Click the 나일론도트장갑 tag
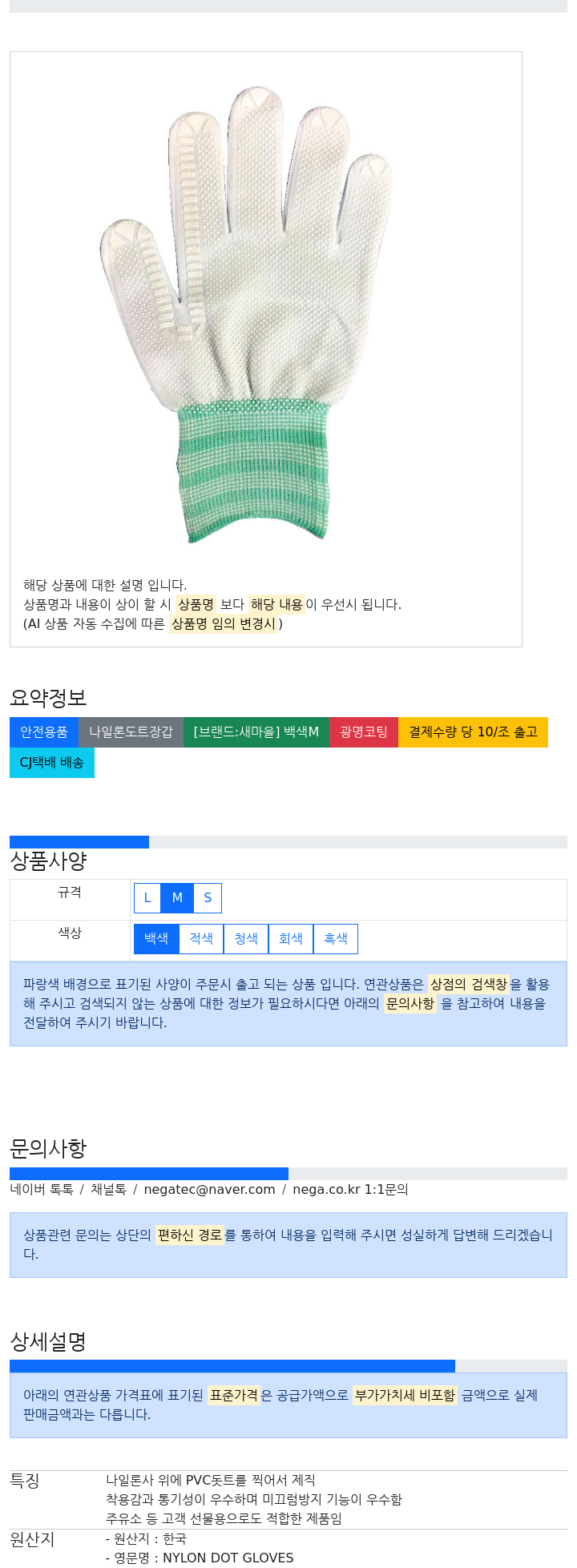 (131, 732)
